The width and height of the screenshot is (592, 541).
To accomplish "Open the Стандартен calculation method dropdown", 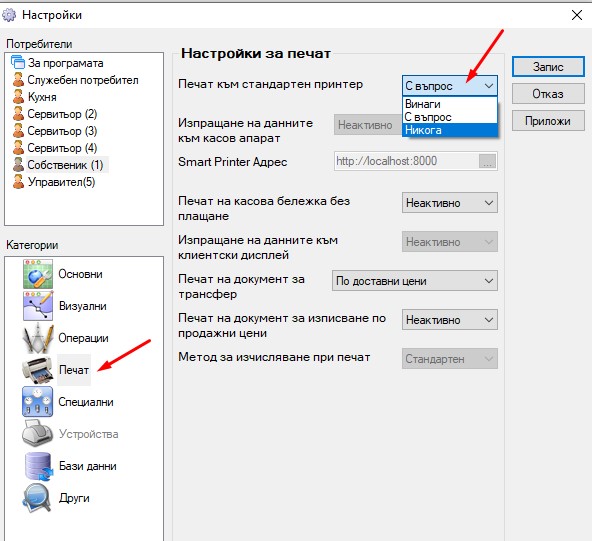I will [x=450, y=359].
